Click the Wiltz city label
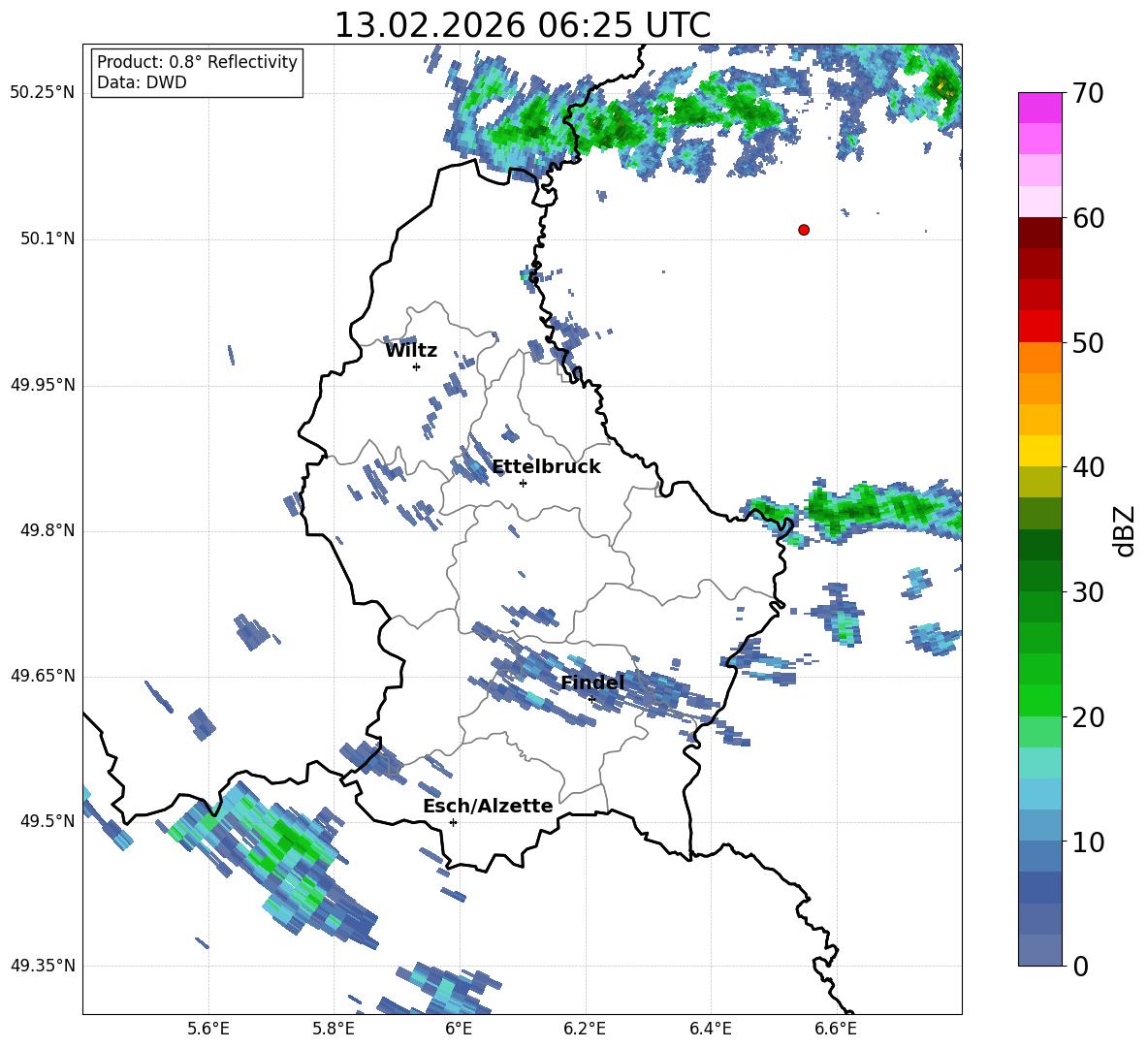1148x1048 pixels. (411, 351)
